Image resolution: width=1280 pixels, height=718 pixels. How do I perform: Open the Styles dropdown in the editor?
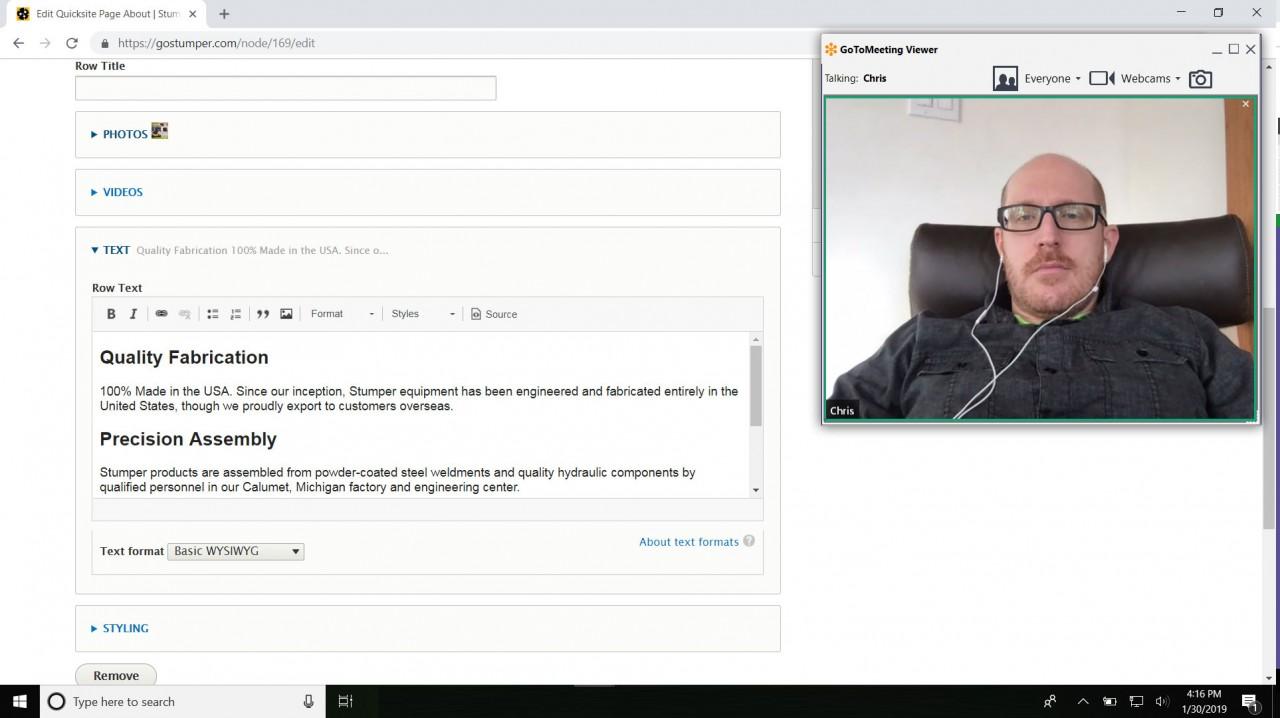422,314
